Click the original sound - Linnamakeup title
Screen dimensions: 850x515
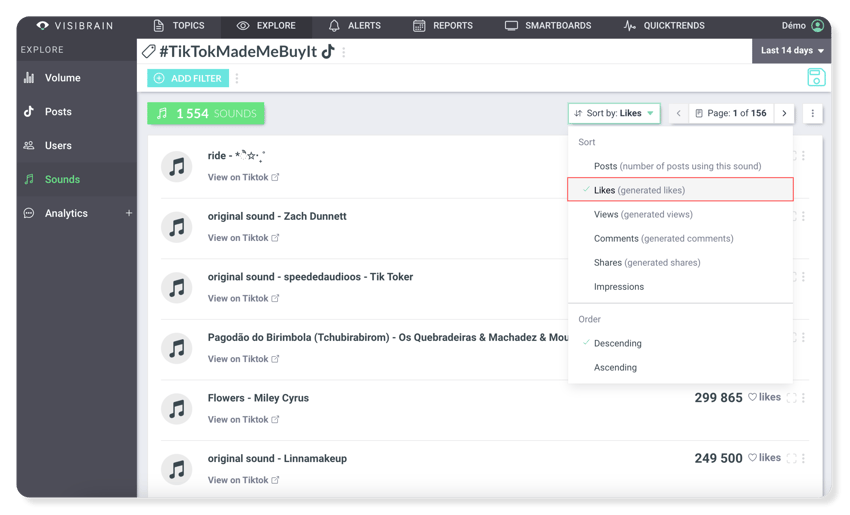tap(277, 459)
